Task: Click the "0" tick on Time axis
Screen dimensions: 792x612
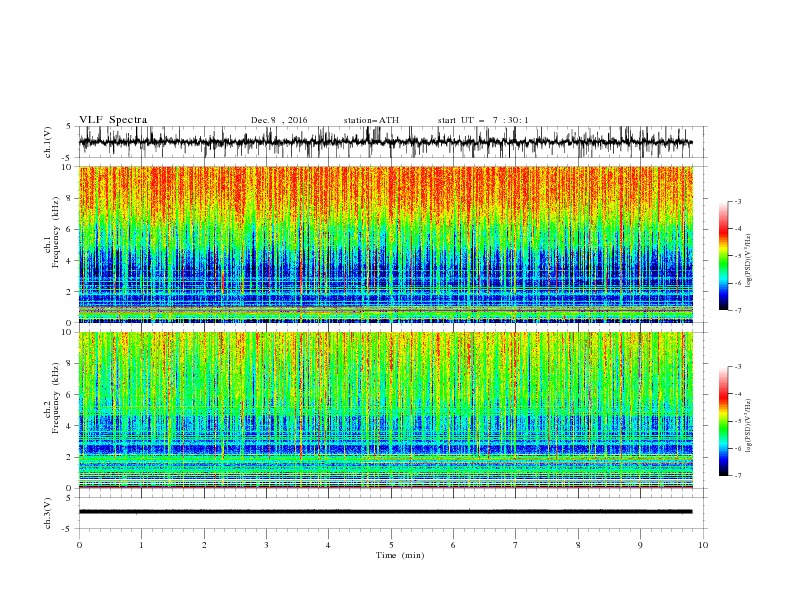Action: pos(79,545)
